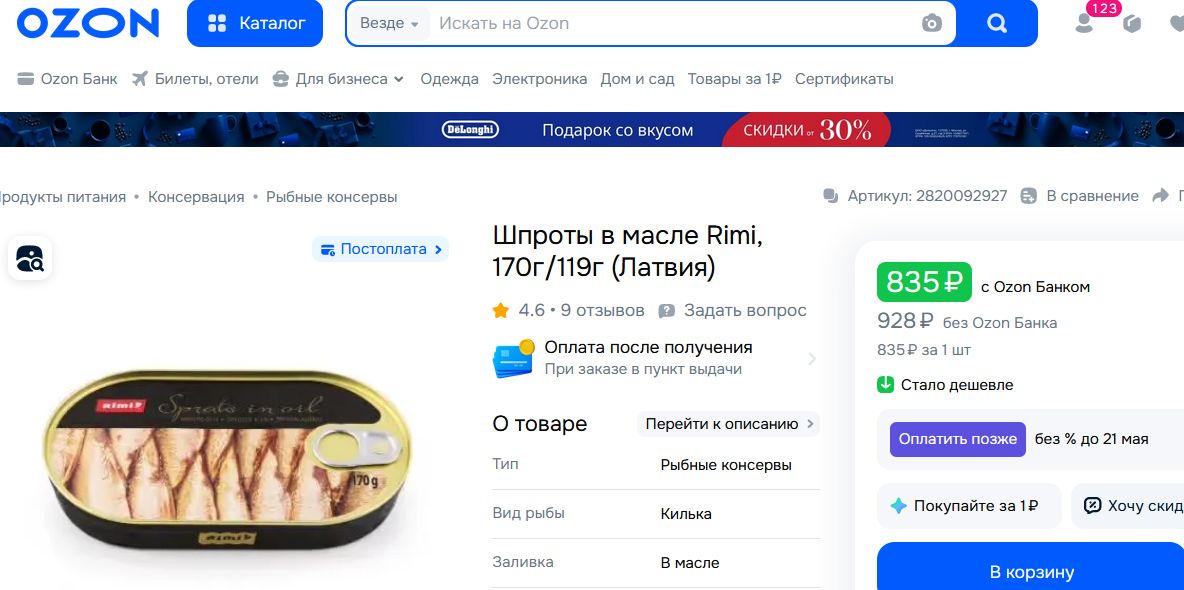Open the Везде search scope dropdown
1184x590 pixels.
[x=389, y=23]
